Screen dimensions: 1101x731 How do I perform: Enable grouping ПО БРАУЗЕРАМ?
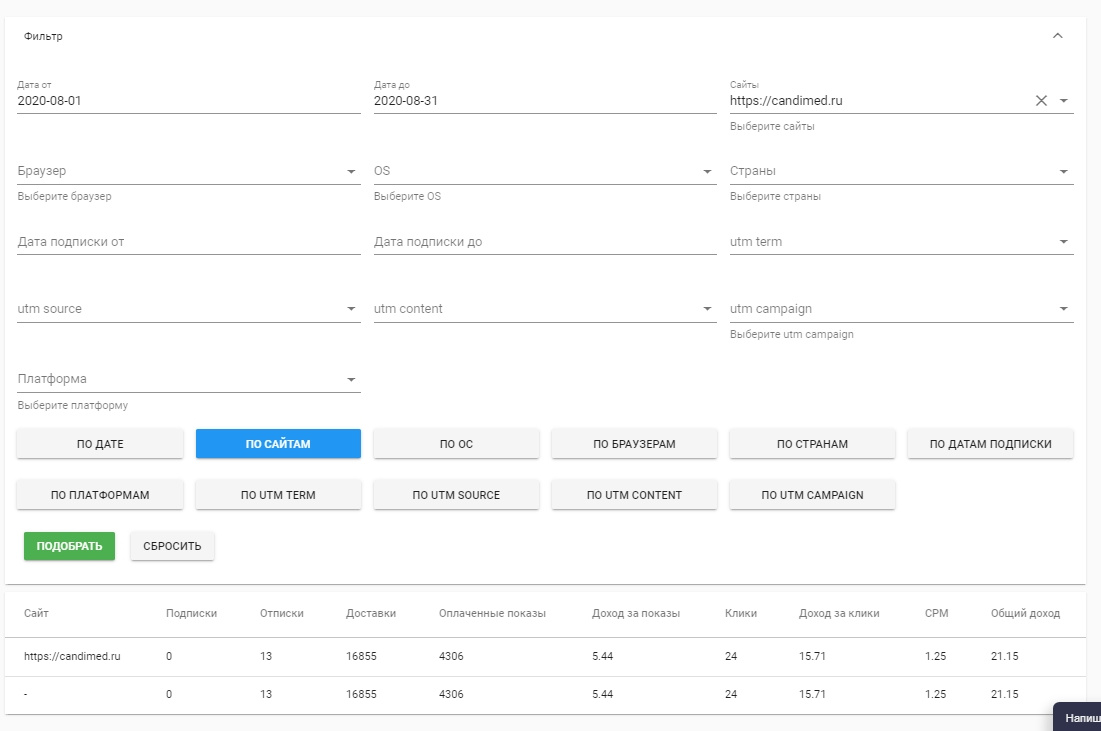pyautogui.click(x=634, y=444)
